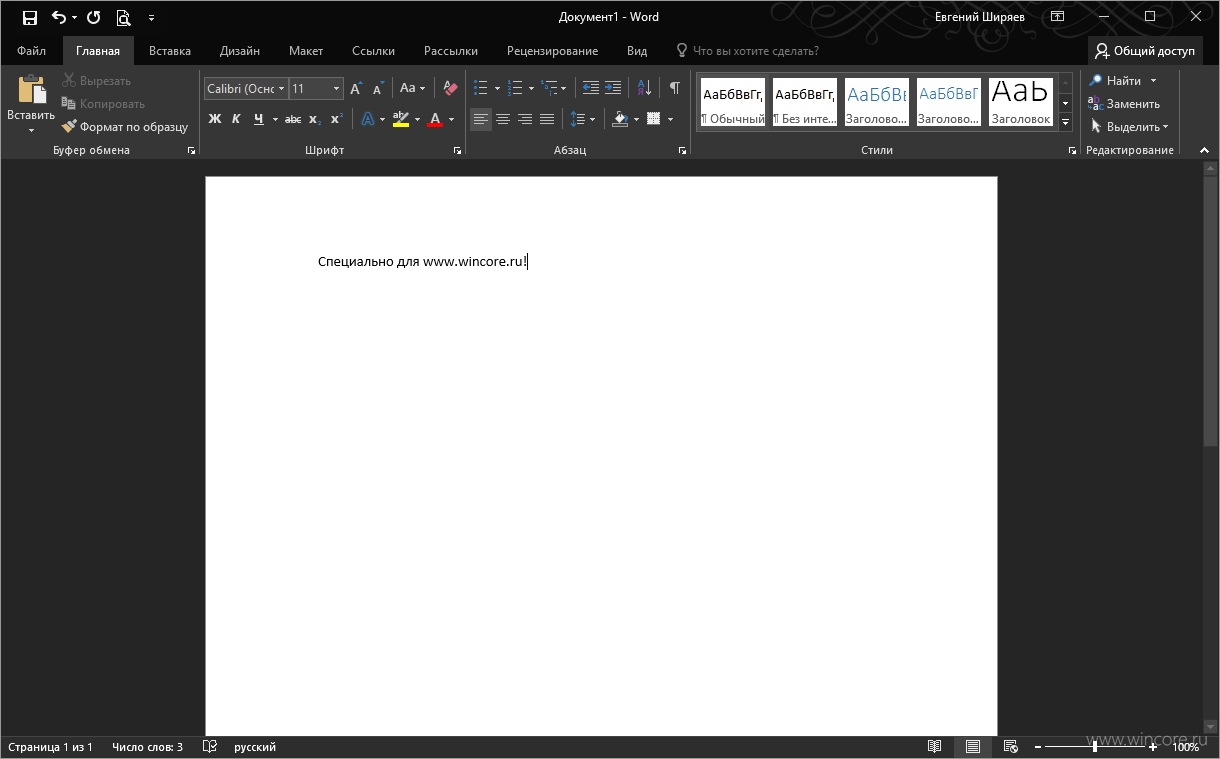Screen dimensions: 1220x759
Task: Toggle subscript formatting
Action: tap(314, 119)
